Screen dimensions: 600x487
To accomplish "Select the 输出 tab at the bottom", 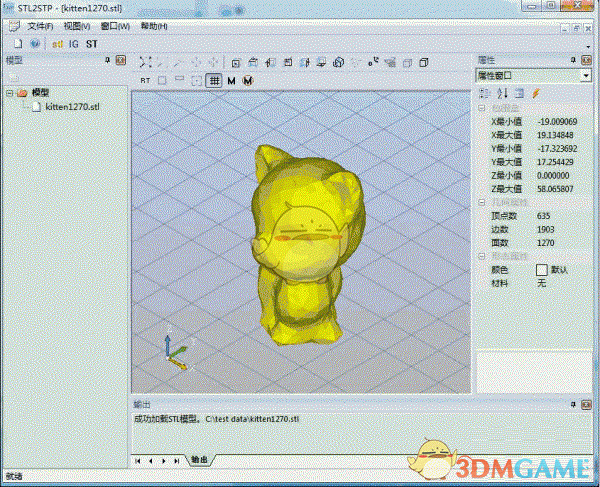I will pos(199,460).
